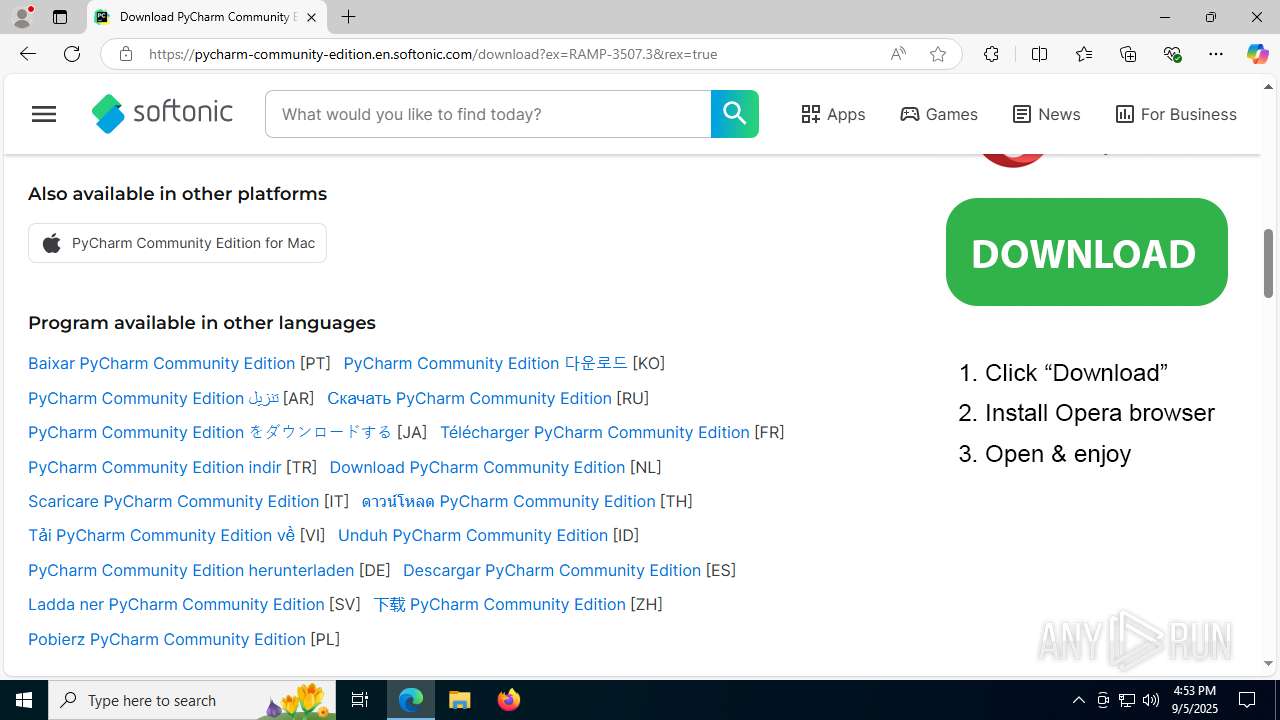
Task: Close the Download PyCharm tab
Action: point(311,17)
